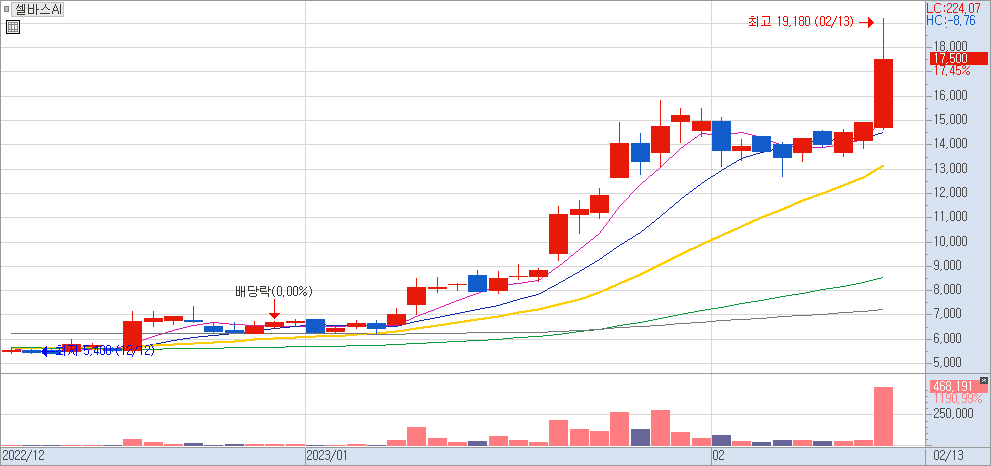Click the red down arrow under 배당락(0.00%)
Screen dimensions: 991x466
pyautogui.click(x=274, y=312)
